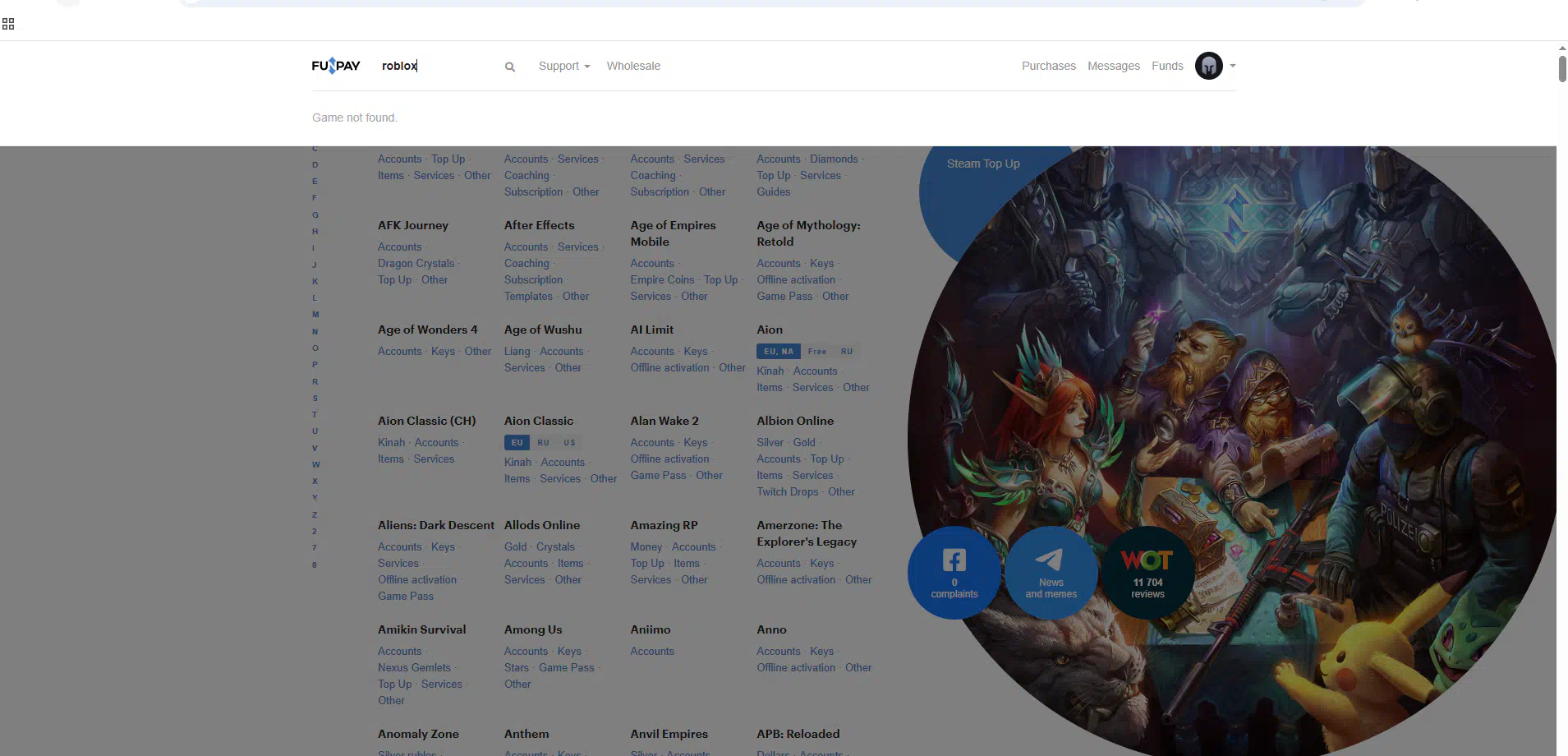Open the Alan Wake 2 title

click(x=664, y=421)
